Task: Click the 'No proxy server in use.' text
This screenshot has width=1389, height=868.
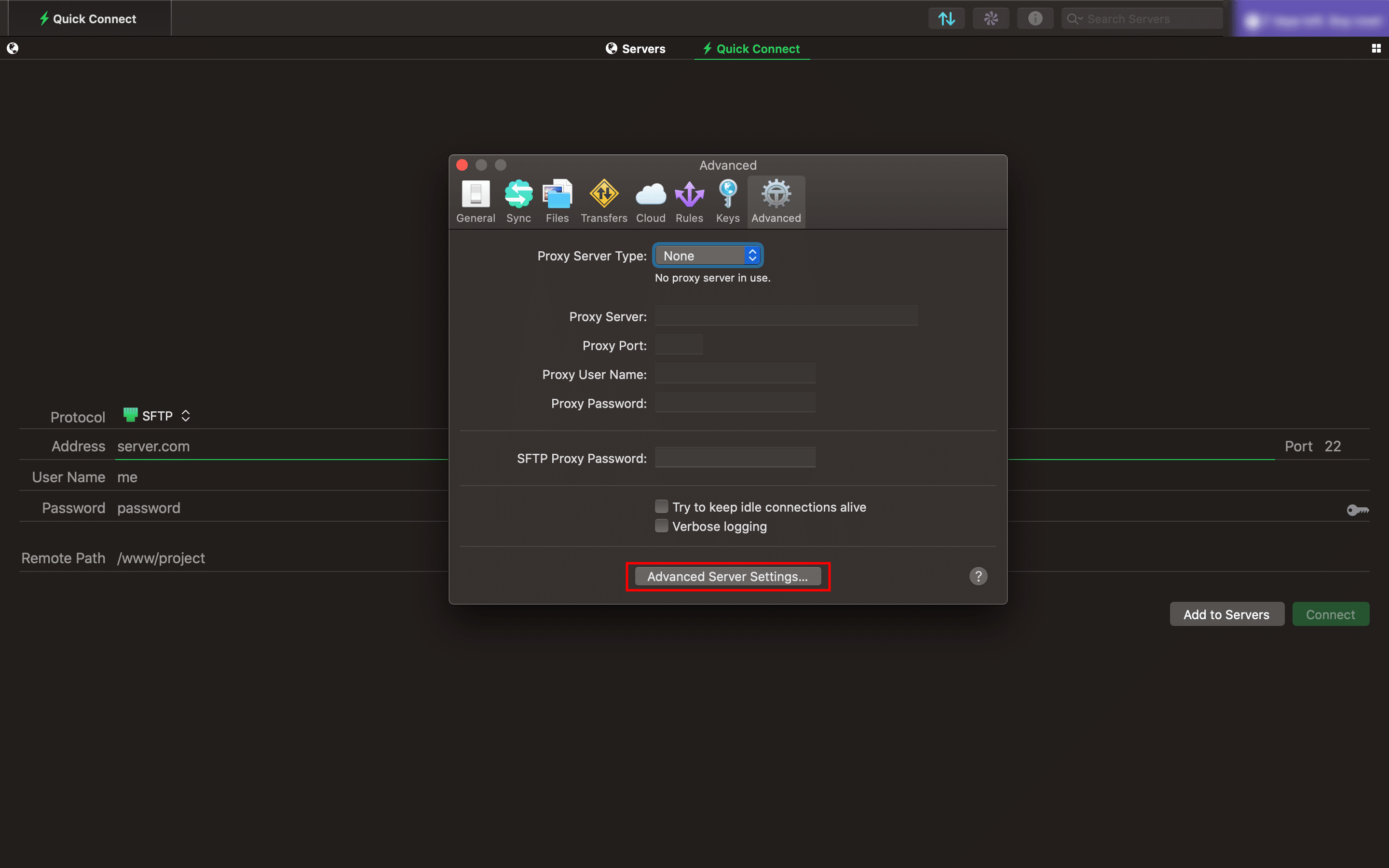Action: (712, 278)
